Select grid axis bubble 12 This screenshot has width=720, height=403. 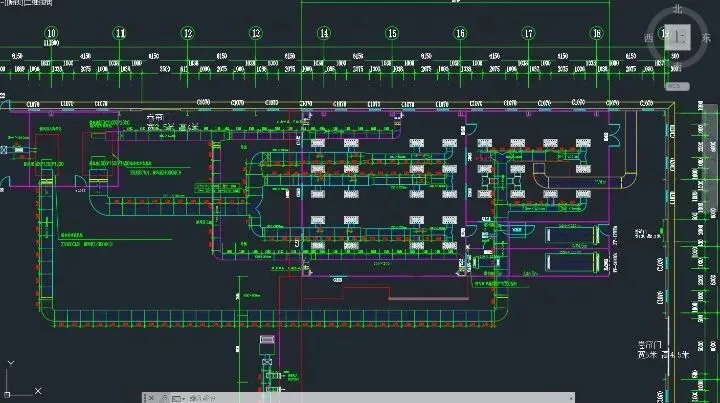pos(187,33)
